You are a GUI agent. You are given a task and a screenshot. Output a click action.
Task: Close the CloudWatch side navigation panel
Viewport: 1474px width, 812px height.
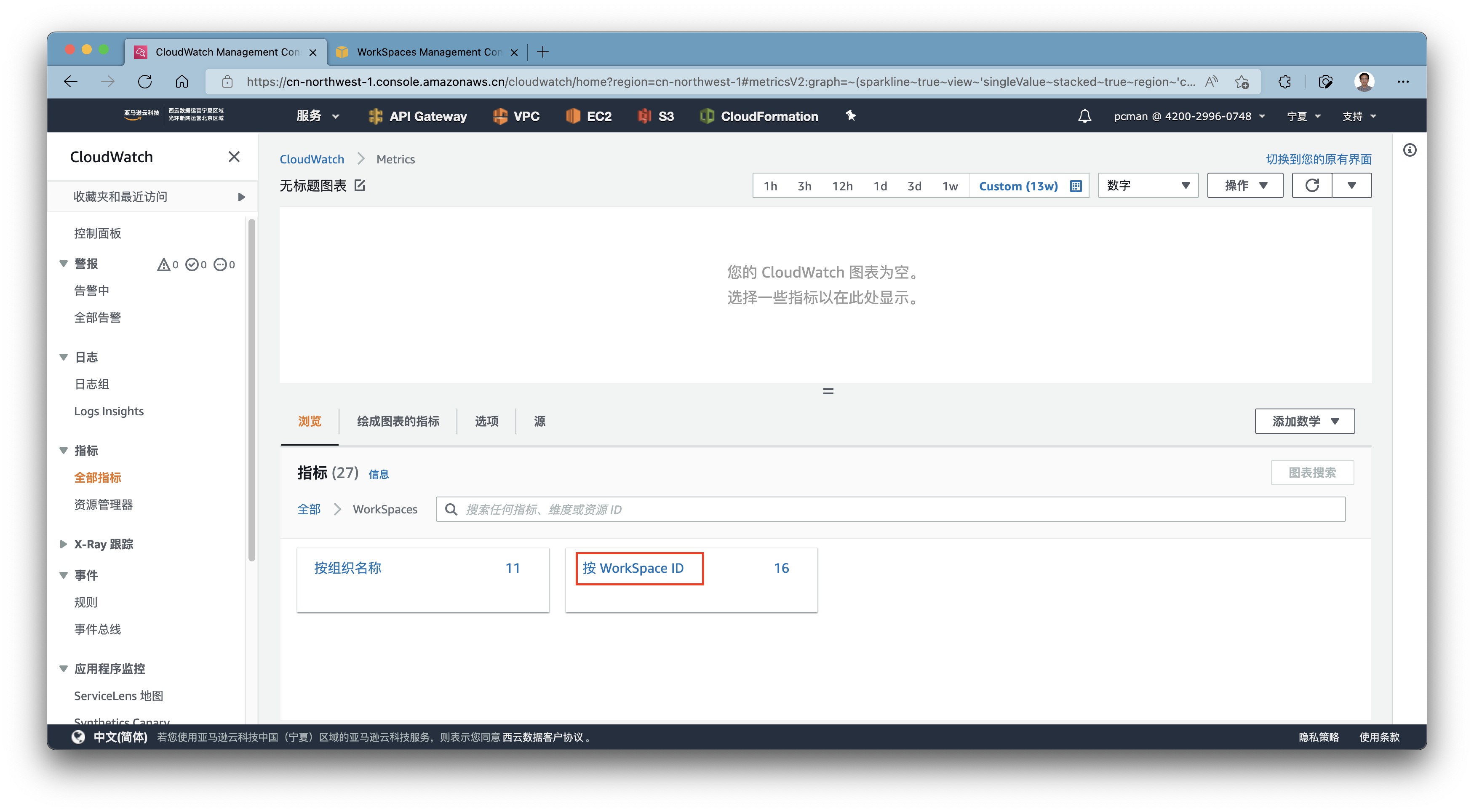234,157
